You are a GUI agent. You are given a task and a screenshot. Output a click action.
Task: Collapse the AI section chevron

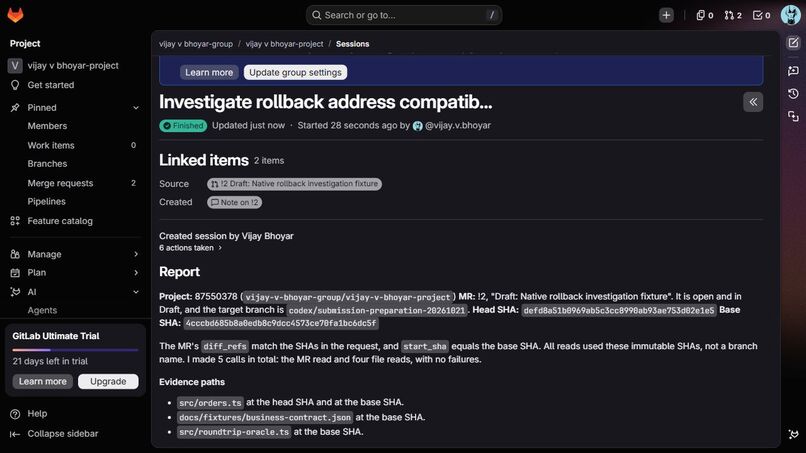[136, 292]
